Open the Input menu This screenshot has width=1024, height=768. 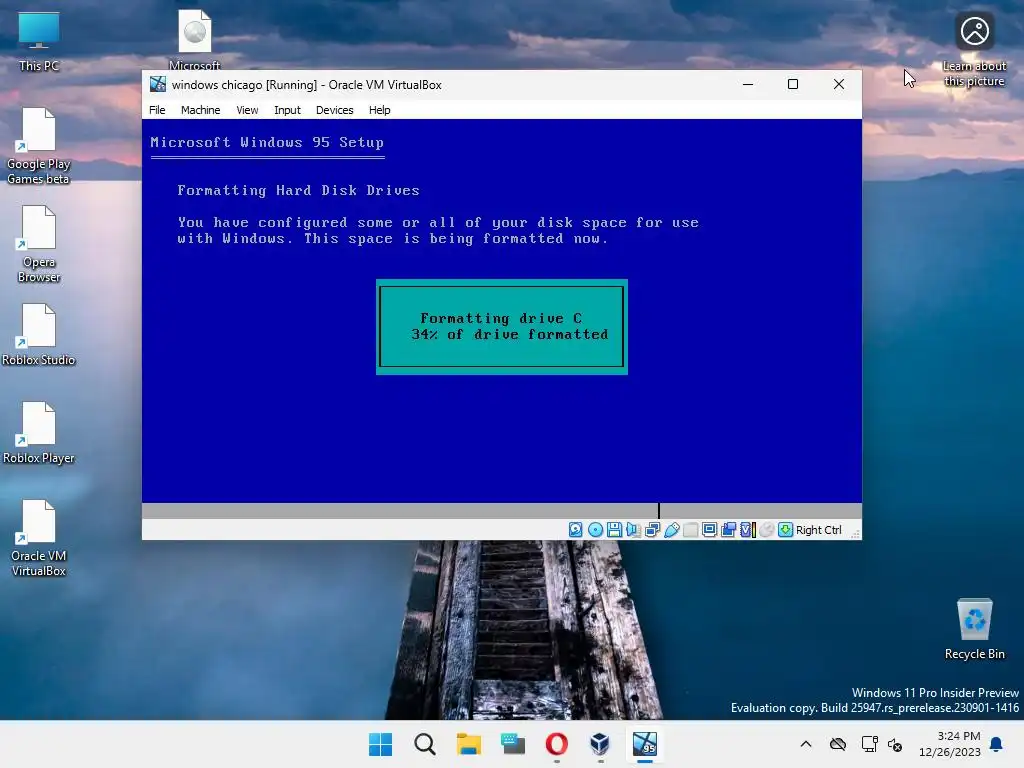tap(287, 110)
